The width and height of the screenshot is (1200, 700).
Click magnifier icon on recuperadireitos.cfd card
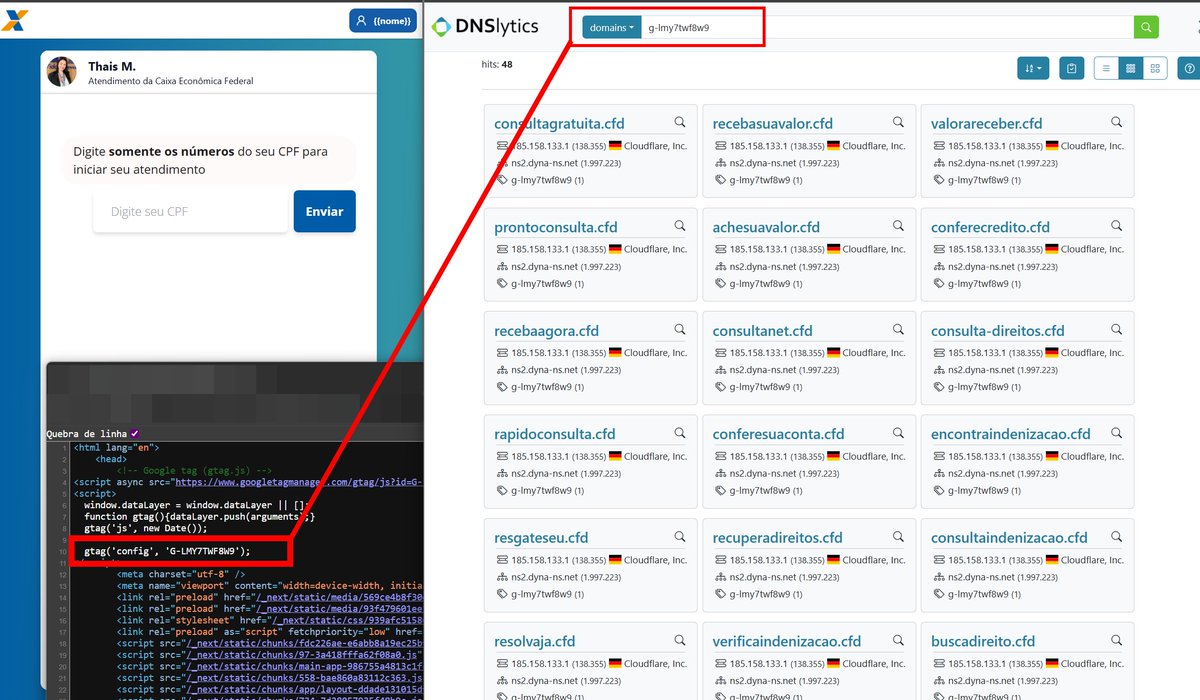pyautogui.click(x=898, y=536)
